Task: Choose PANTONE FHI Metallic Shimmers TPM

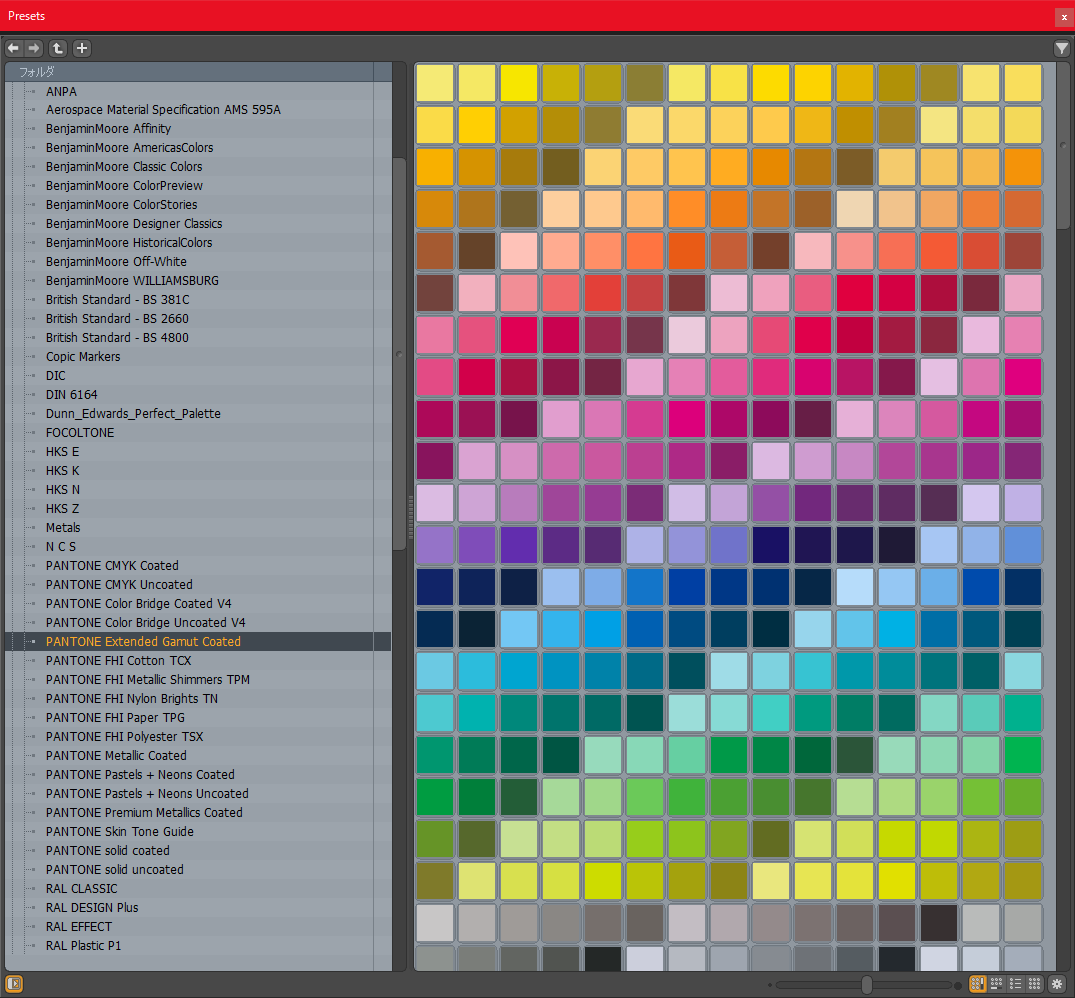Action: (147, 679)
